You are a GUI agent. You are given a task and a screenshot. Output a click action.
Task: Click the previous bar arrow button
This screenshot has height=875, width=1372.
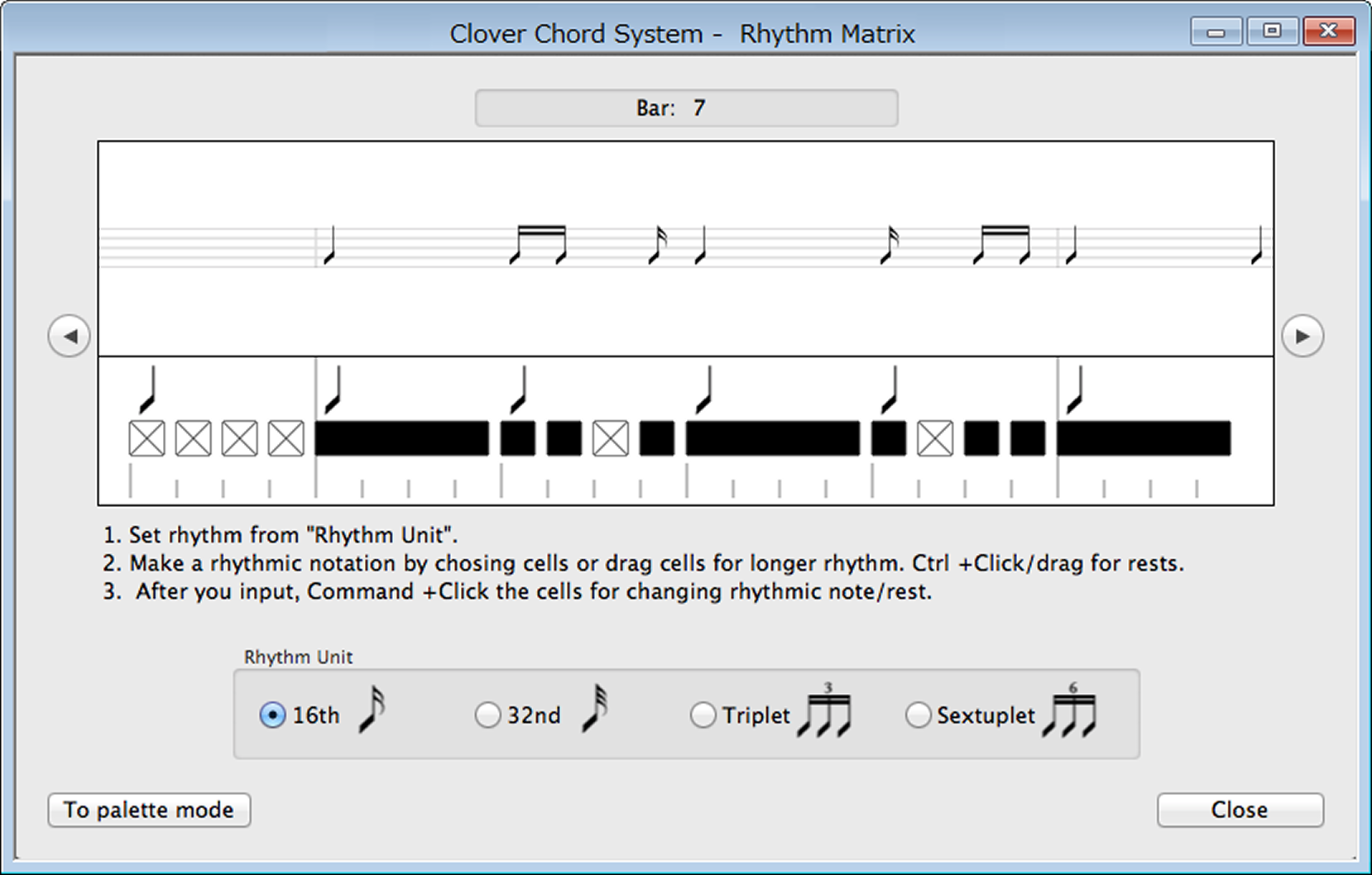[x=70, y=336]
